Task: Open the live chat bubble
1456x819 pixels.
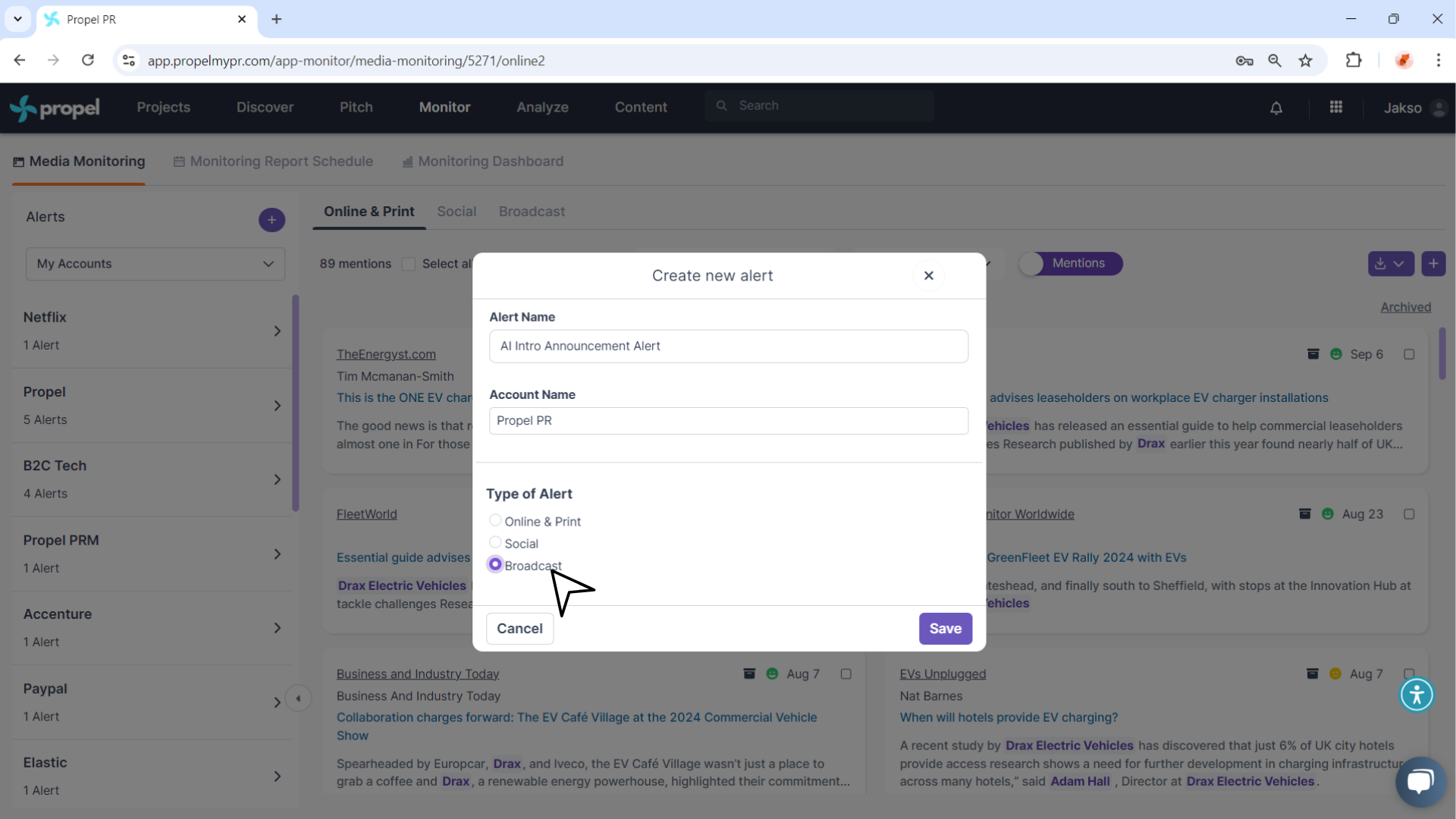Action: pos(1420,781)
